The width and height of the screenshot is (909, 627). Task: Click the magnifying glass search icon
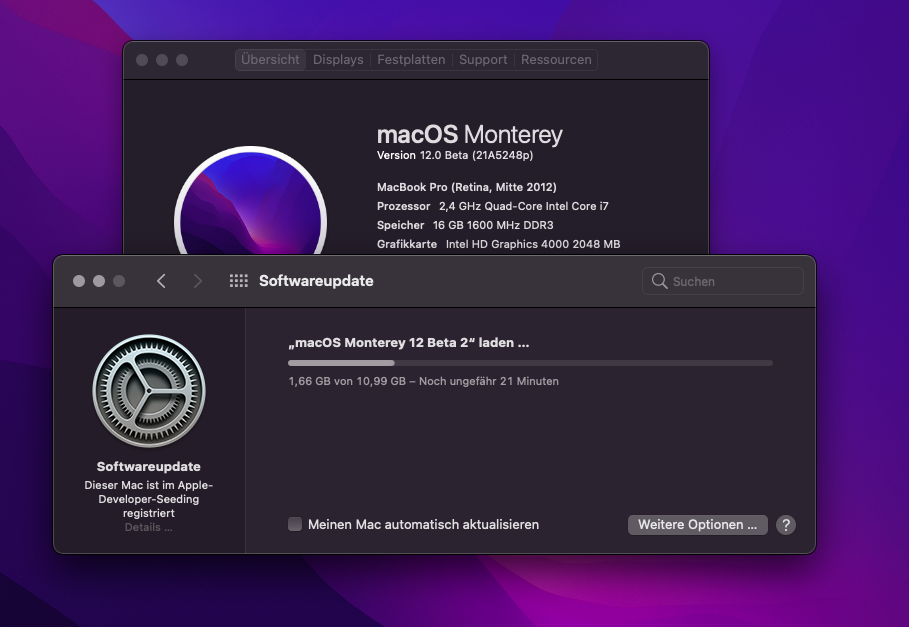659,281
